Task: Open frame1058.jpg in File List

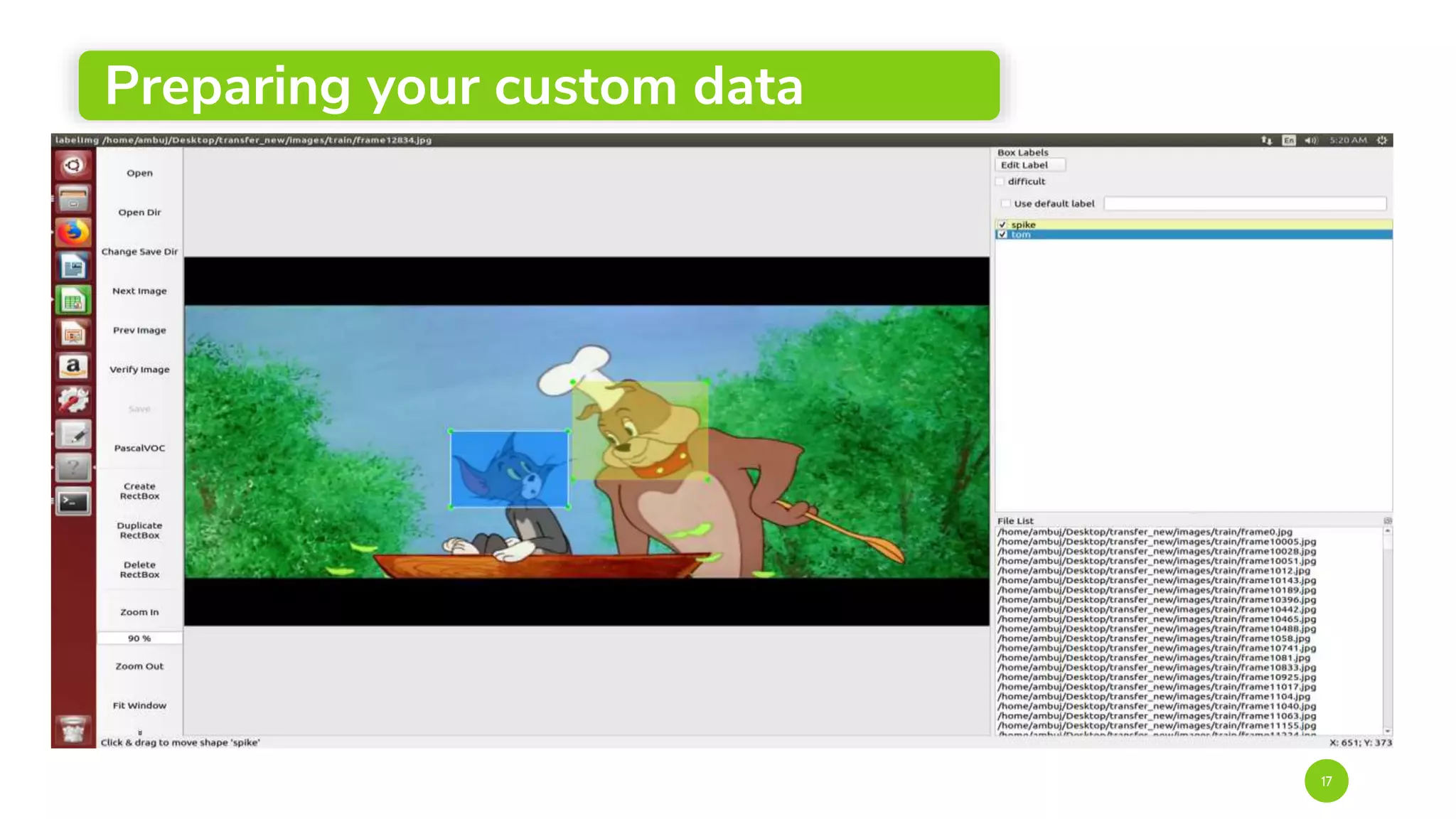Action: click(1153, 638)
